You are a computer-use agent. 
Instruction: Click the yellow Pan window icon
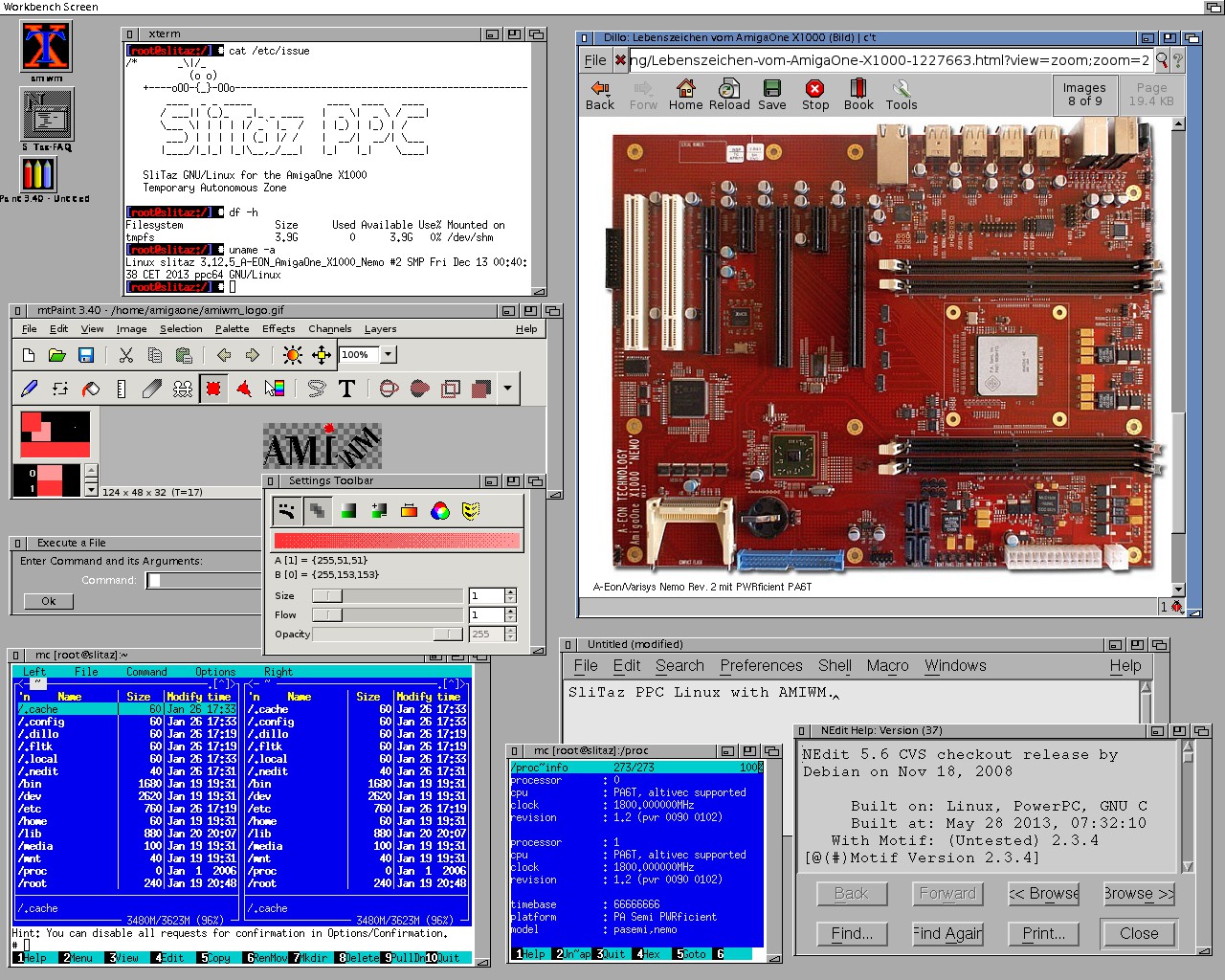tap(322, 355)
